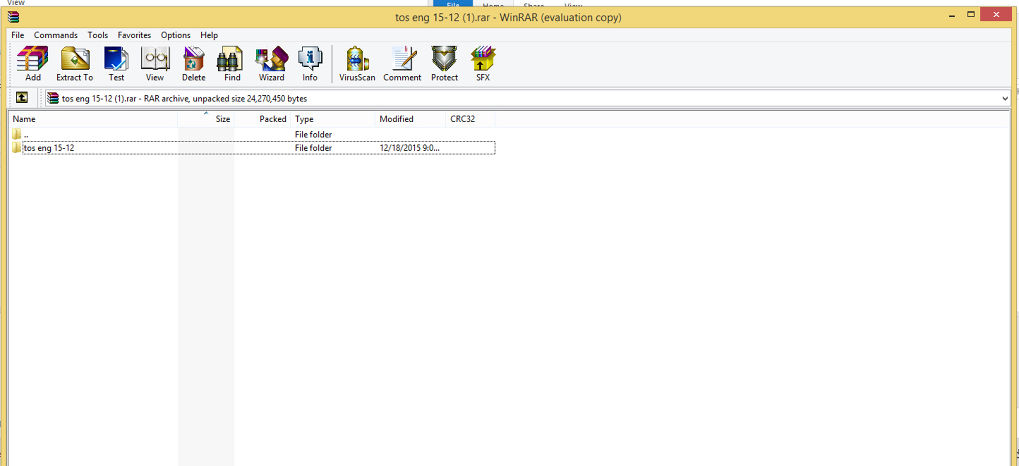
Task: Start VirusScan on the archive
Action: click(x=357, y=63)
